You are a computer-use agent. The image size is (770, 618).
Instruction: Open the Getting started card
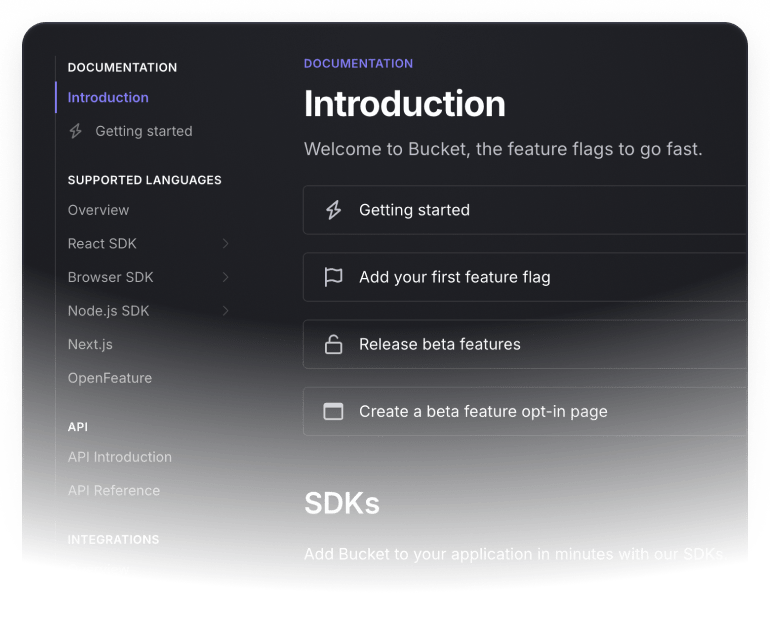click(x=525, y=210)
